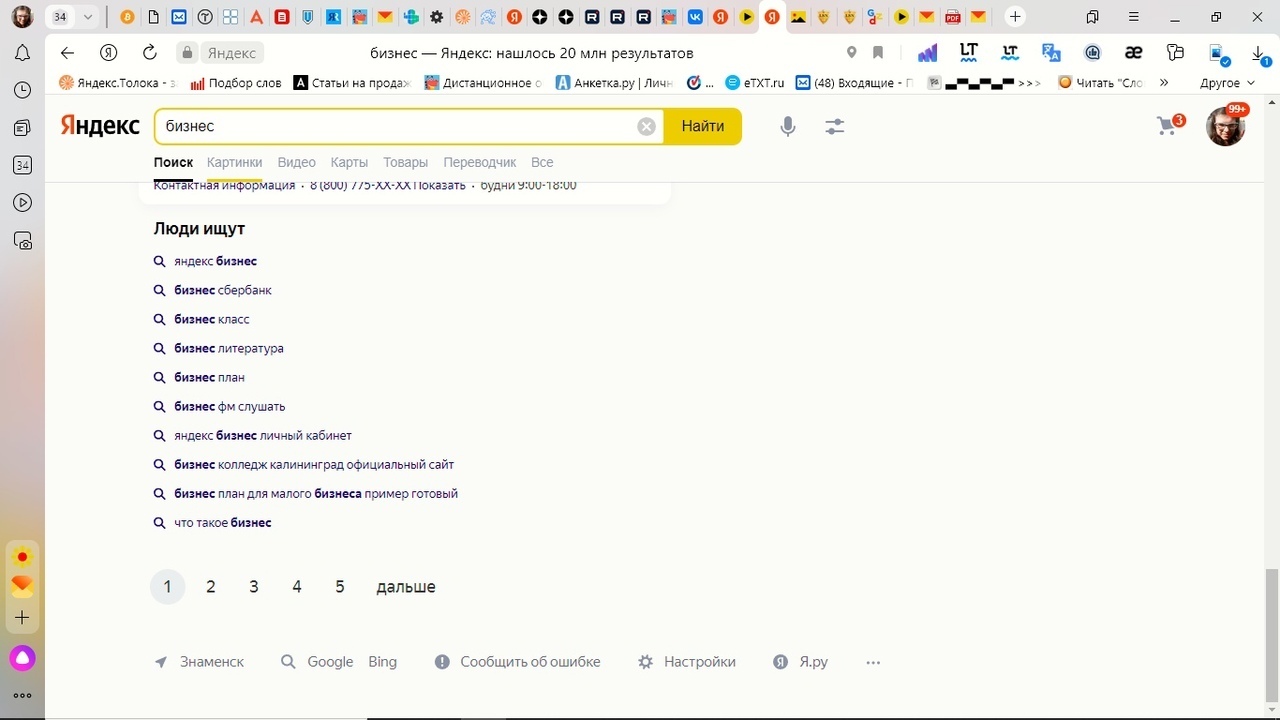Screen dimensions: 1280x720
Task: Open history clock icon in sidebar
Action: point(22,90)
